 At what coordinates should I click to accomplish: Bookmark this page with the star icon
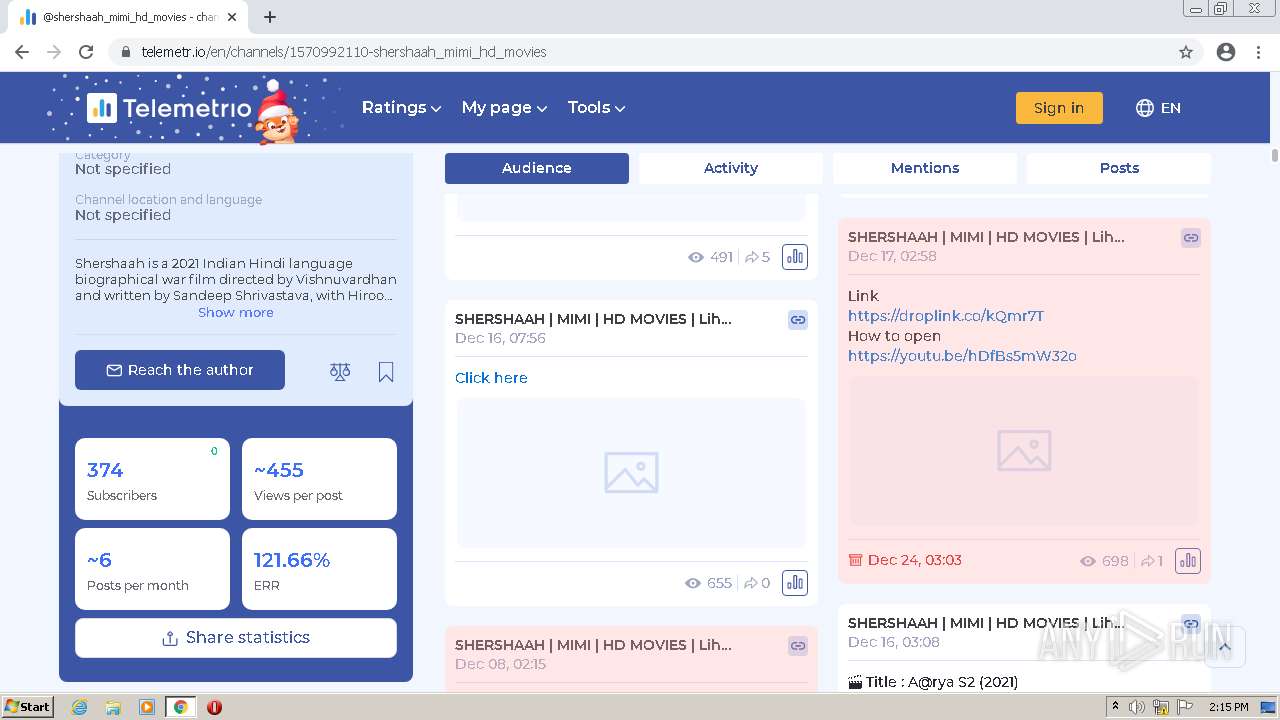pyautogui.click(x=1186, y=52)
